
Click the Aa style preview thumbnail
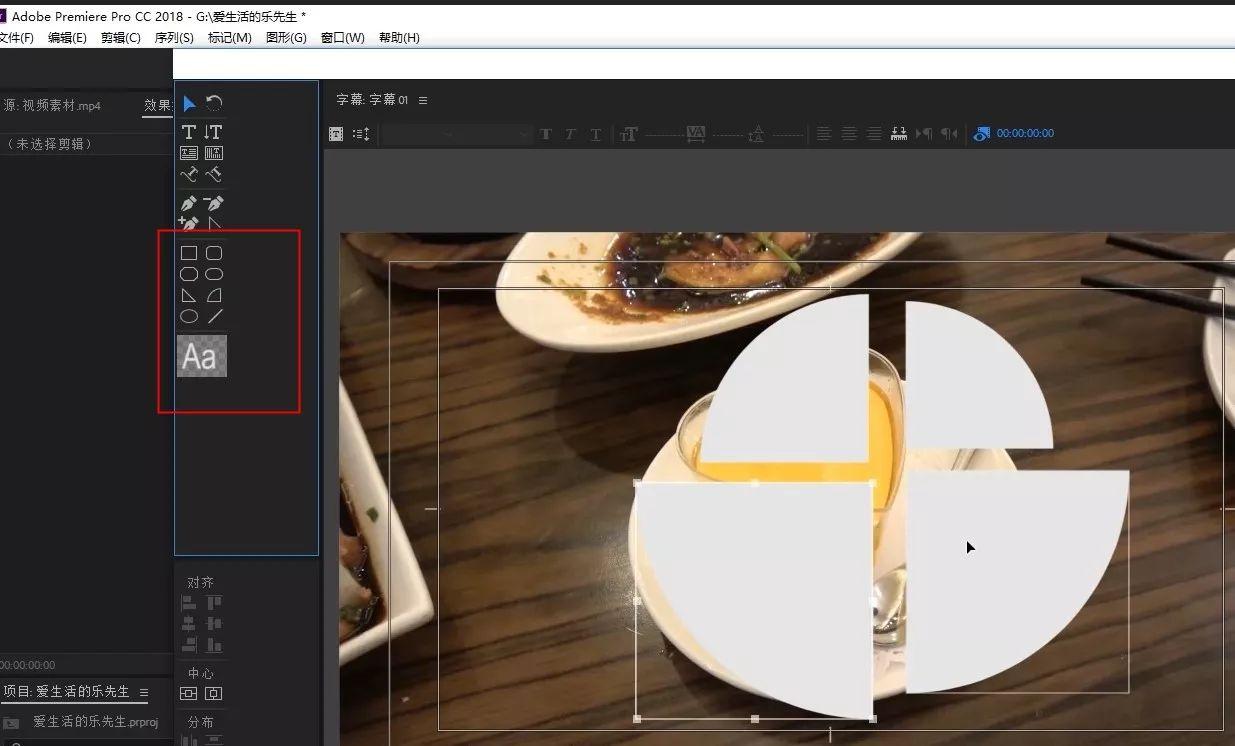pos(202,356)
